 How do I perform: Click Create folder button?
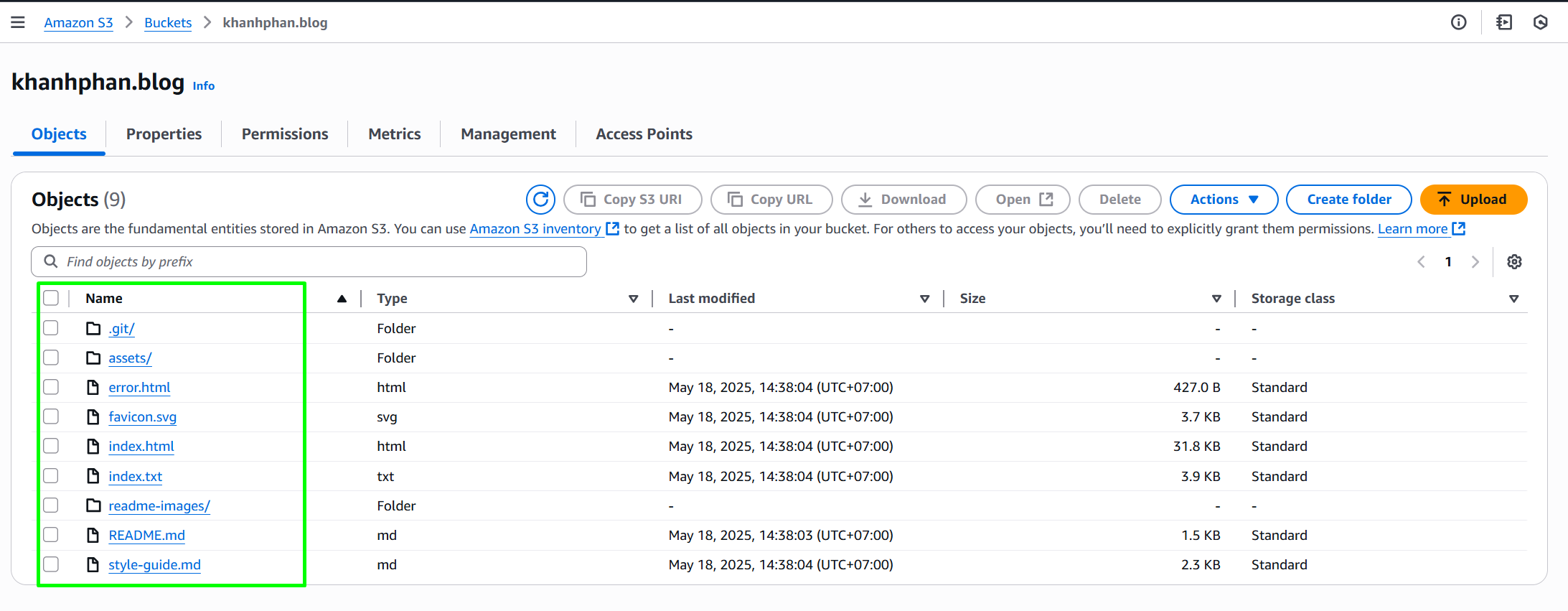pyautogui.click(x=1349, y=200)
